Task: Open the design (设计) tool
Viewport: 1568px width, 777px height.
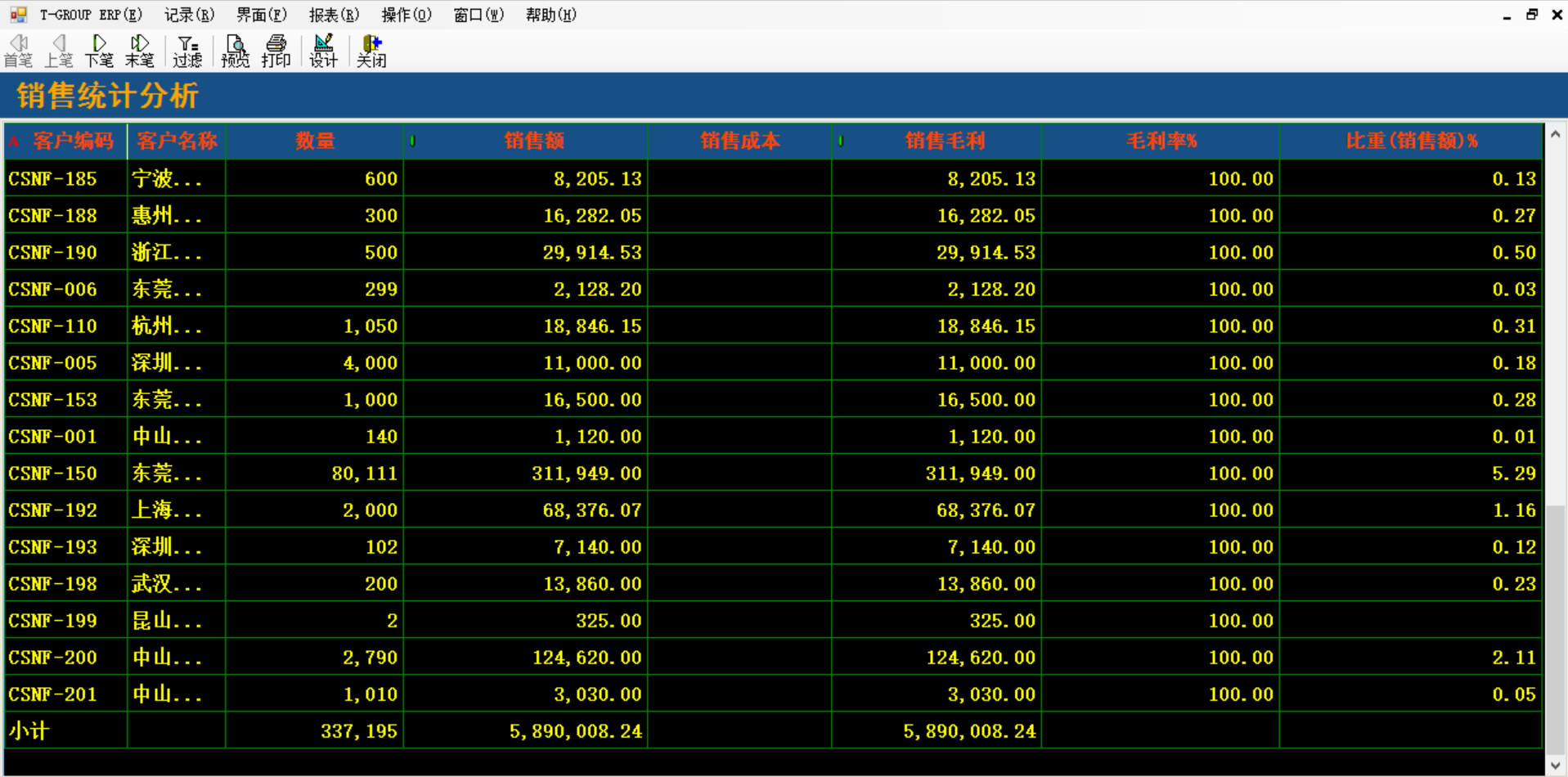Action: pyautogui.click(x=323, y=51)
